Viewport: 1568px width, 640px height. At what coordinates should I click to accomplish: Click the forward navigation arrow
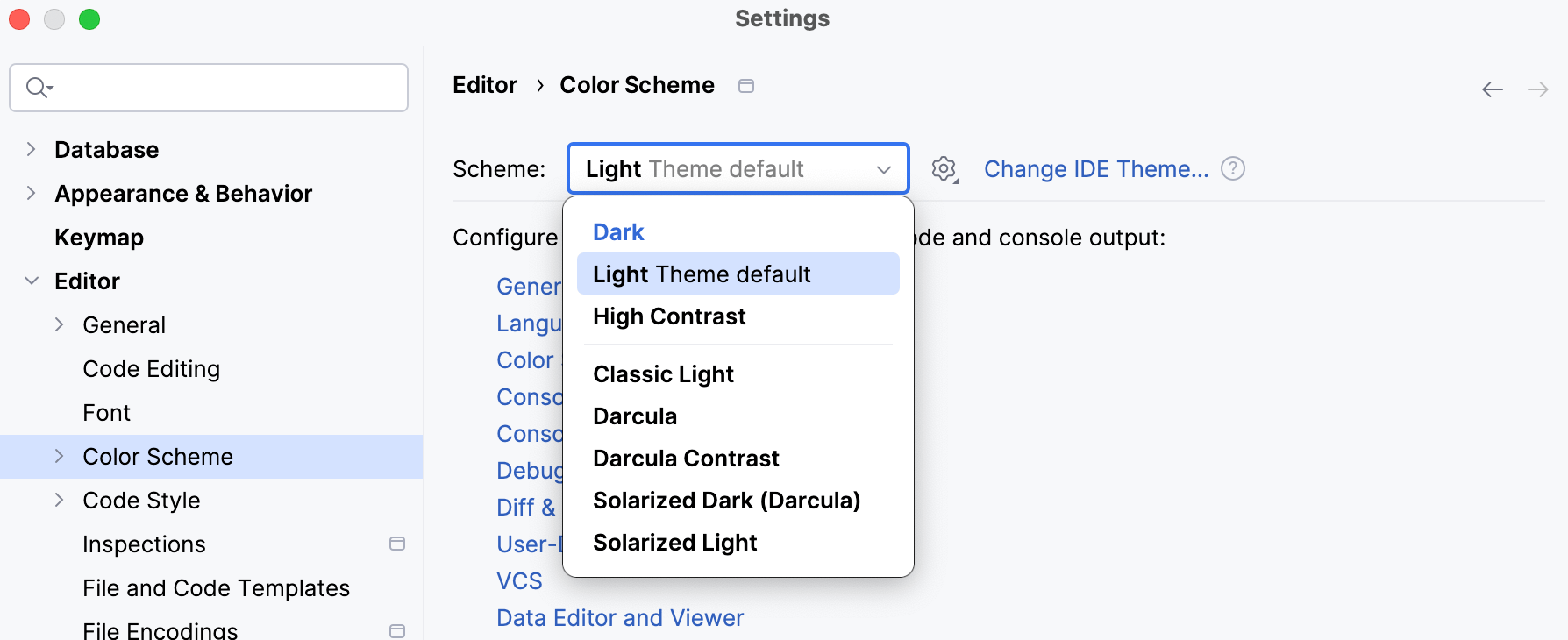point(1539,89)
